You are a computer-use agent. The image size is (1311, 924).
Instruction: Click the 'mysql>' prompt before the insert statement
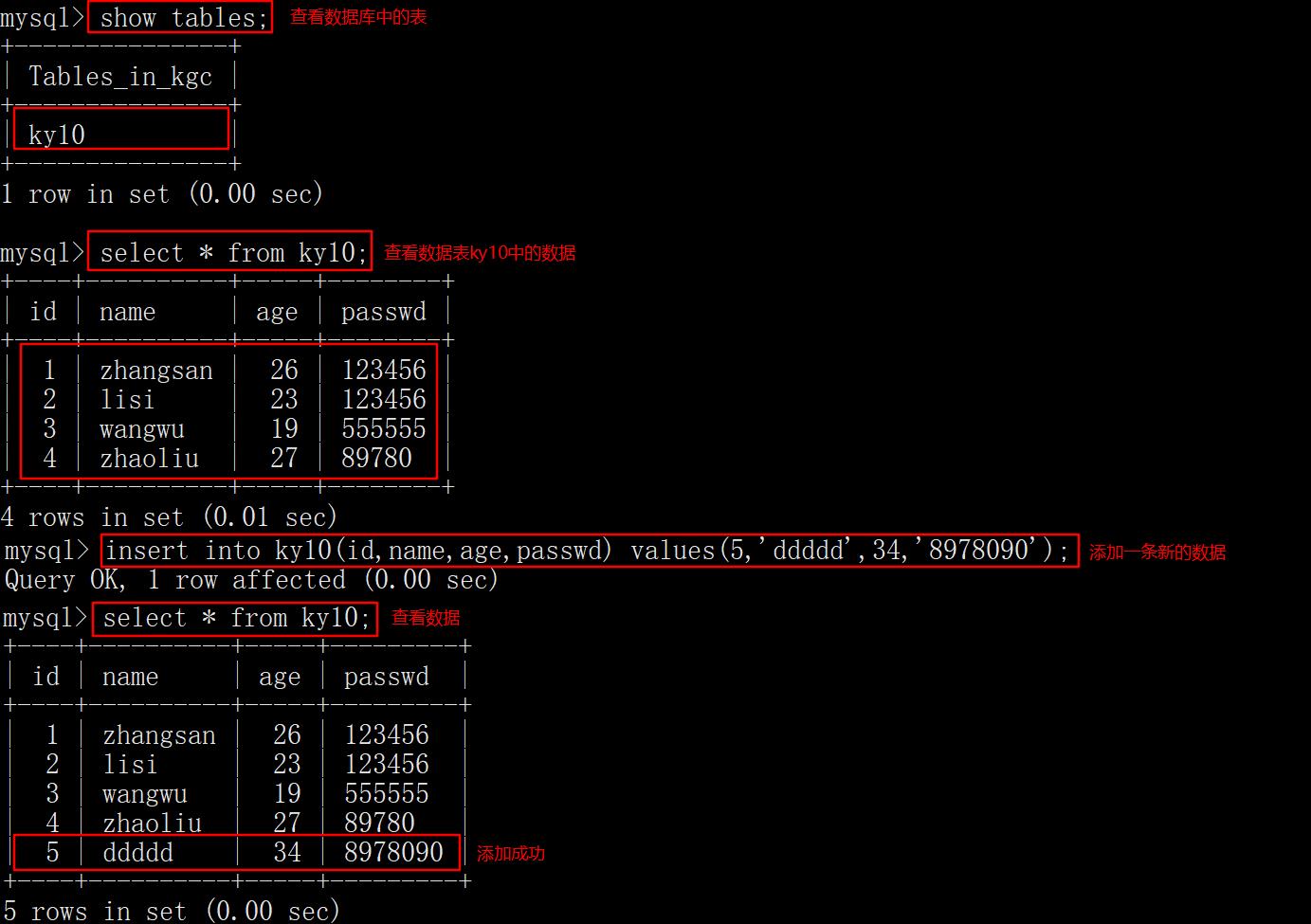[46, 551]
